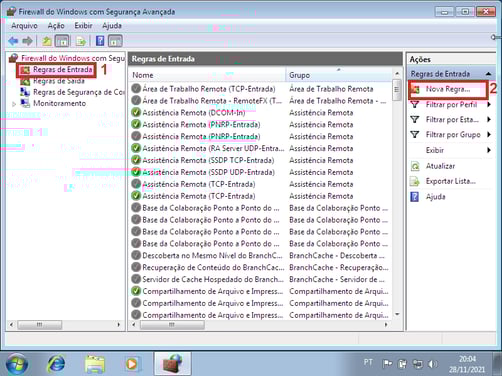Click the volume speaker tray icon
The image size is (502, 376).
(432, 364)
